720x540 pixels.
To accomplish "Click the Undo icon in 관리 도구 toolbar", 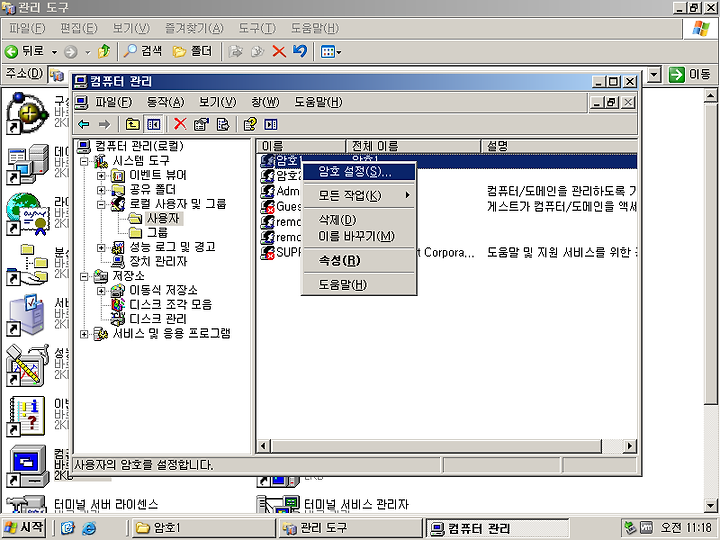I will [300, 51].
